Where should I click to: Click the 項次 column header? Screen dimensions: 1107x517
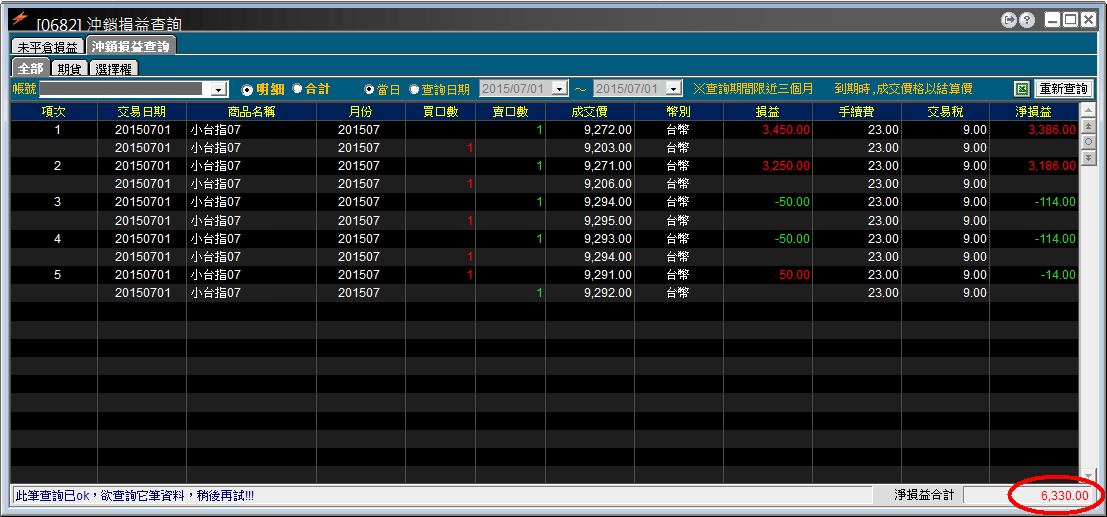point(54,112)
